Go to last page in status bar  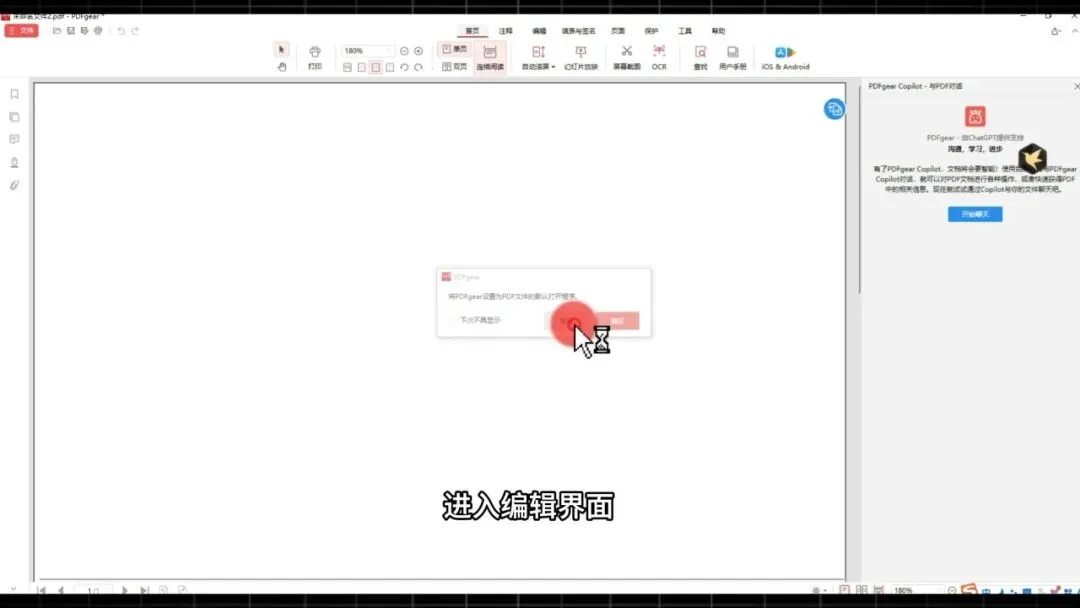pos(144,590)
